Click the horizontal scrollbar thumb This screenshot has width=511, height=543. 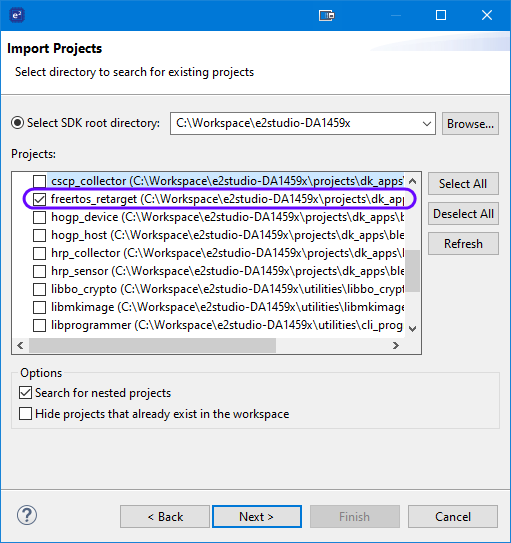(x=152, y=345)
